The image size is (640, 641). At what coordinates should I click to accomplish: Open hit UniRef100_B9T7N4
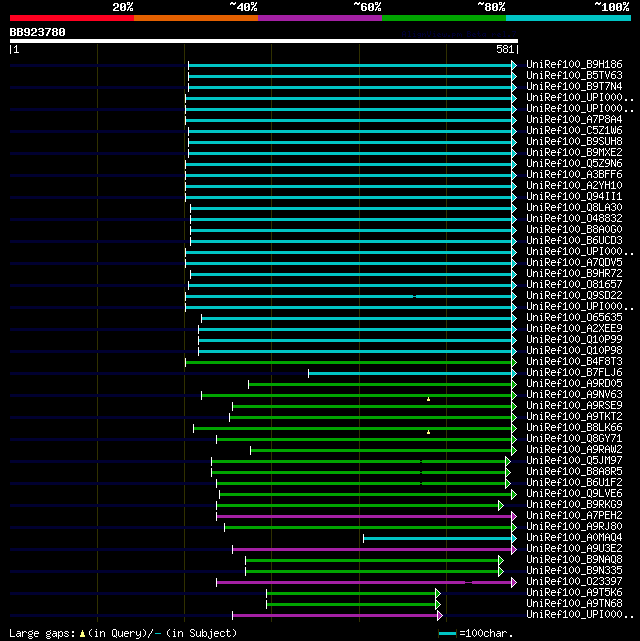point(574,87)
